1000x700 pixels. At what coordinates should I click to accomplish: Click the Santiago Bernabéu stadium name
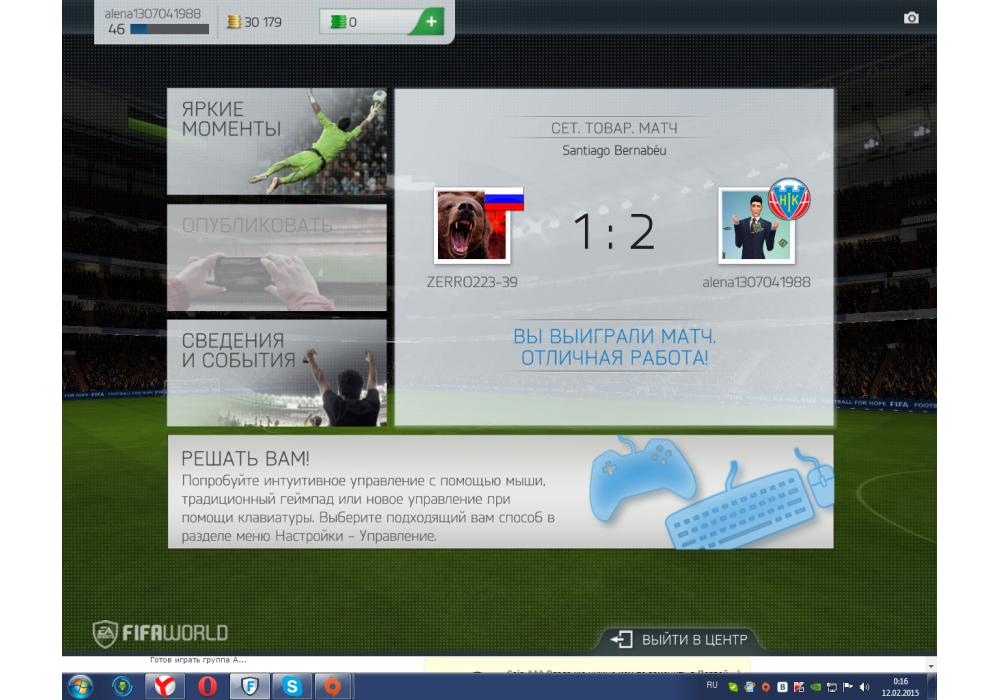click(x=614, y=150)
